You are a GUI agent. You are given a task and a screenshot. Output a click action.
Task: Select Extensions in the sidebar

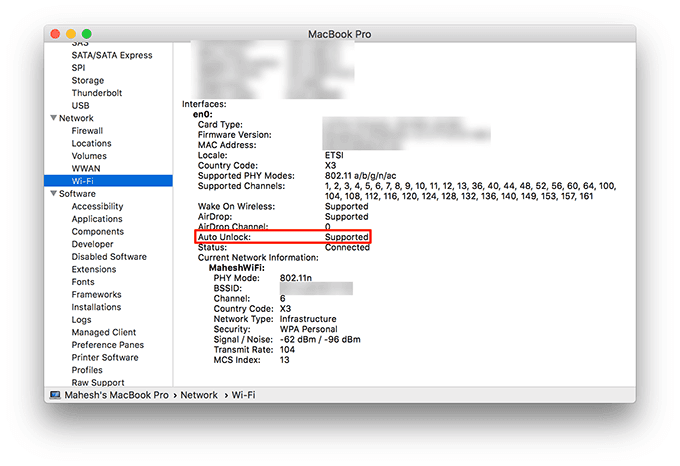click(94, 269)
